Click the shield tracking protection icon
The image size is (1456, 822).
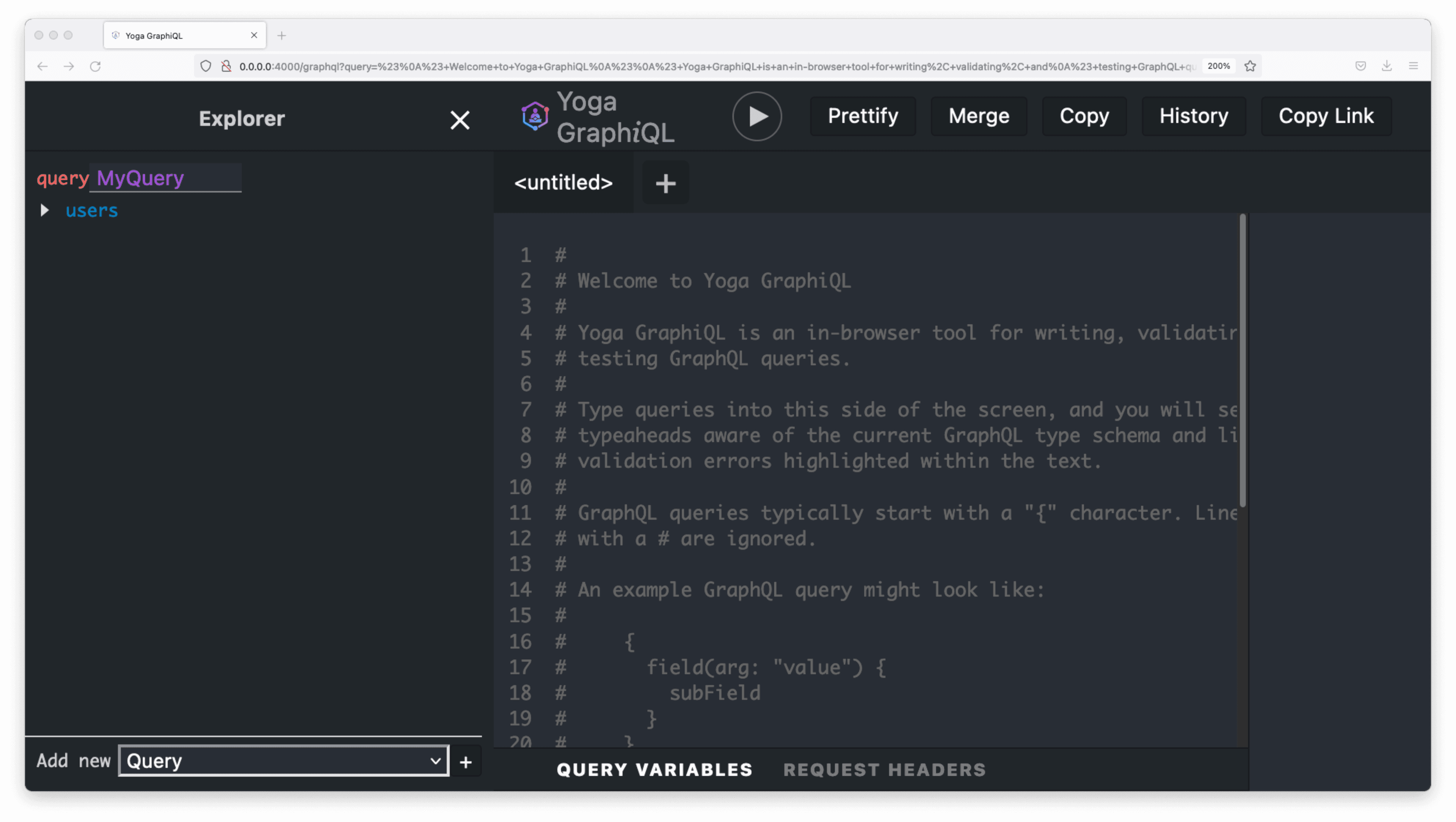206,66
